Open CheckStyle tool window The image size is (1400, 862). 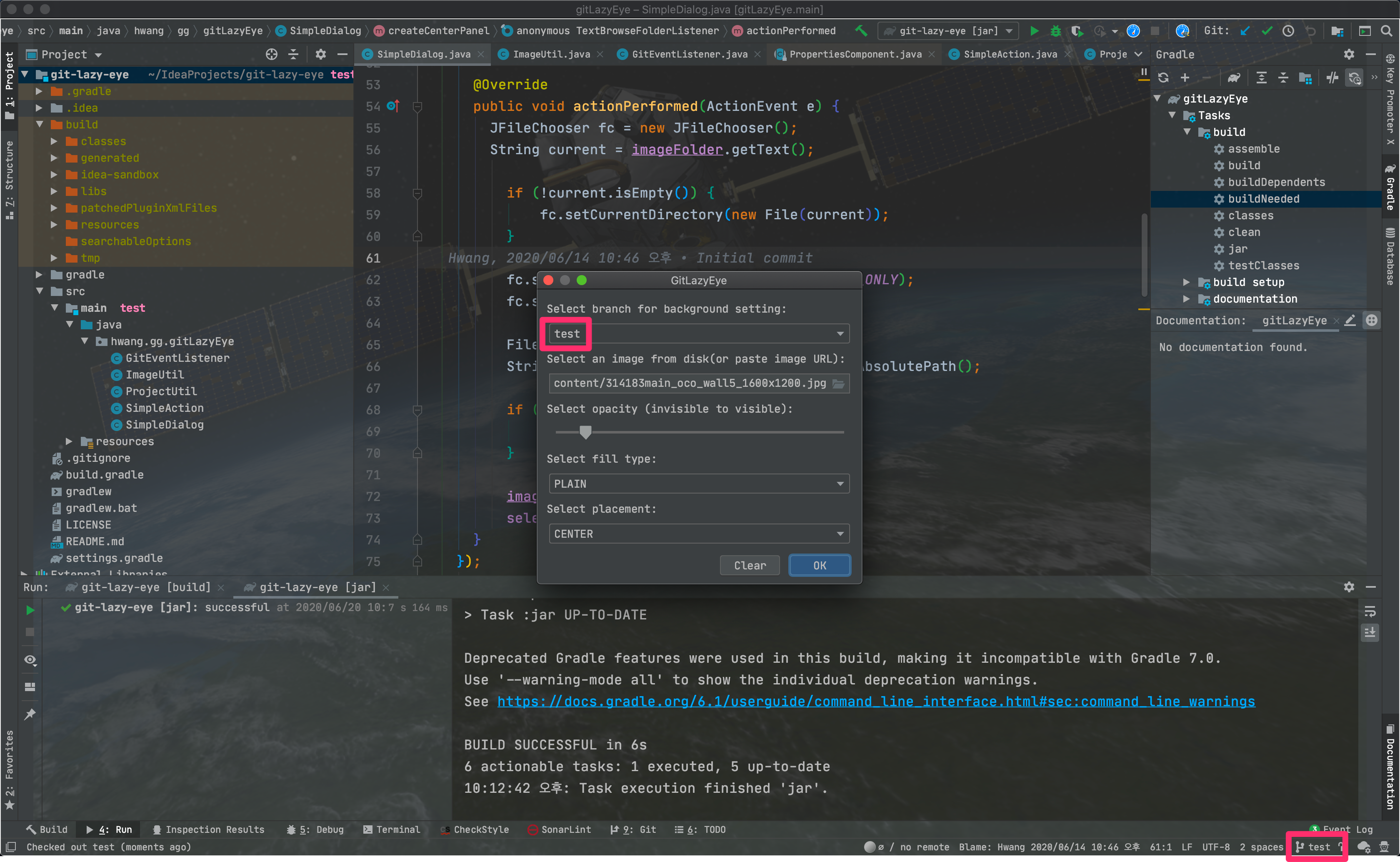(475, 829)
